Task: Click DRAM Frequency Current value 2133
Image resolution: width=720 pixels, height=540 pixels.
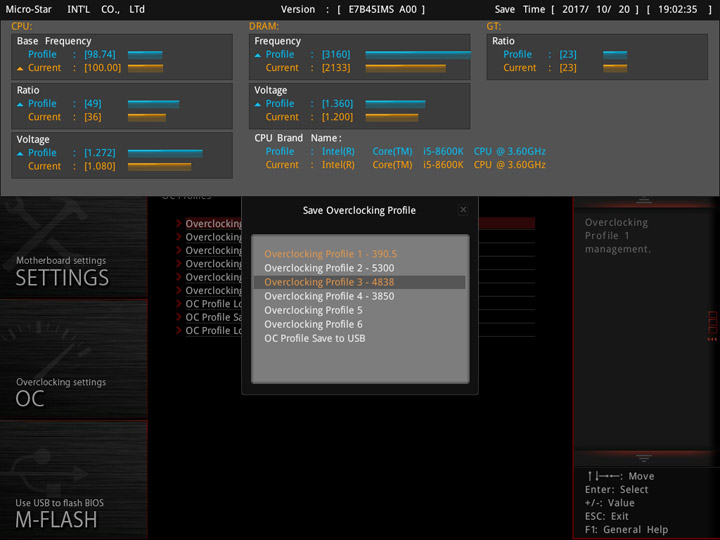Action: pyautogui.click(x=336, y=68)
